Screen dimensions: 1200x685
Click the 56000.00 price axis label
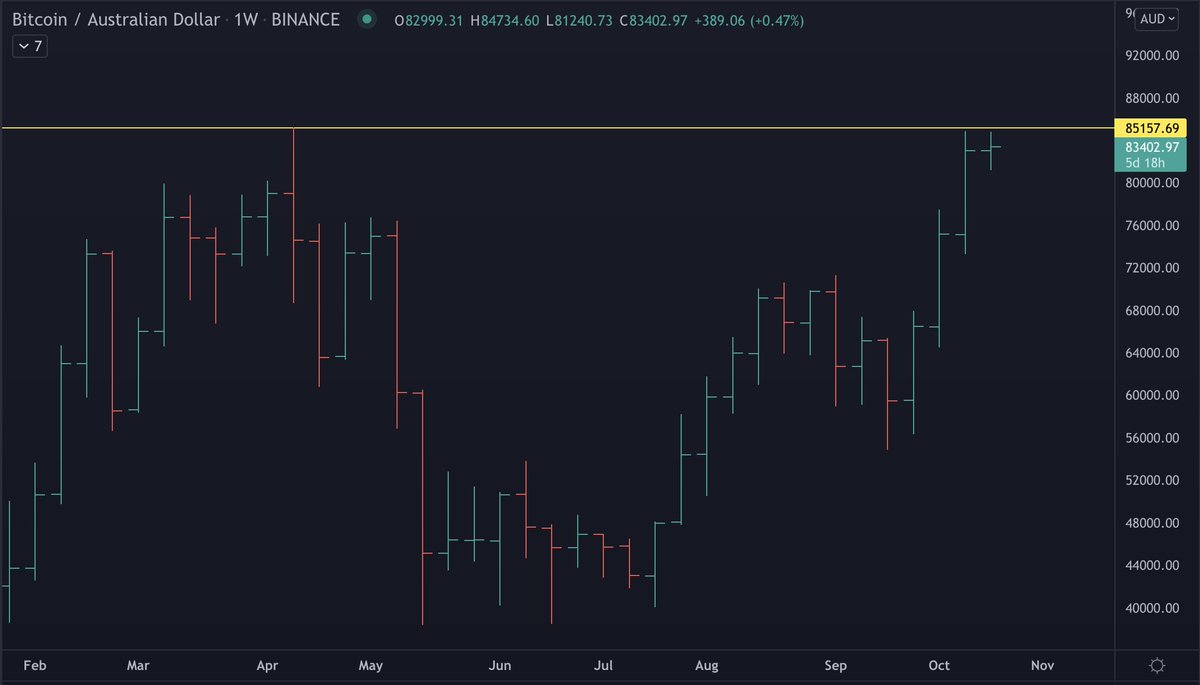(x=1153, y=438)
